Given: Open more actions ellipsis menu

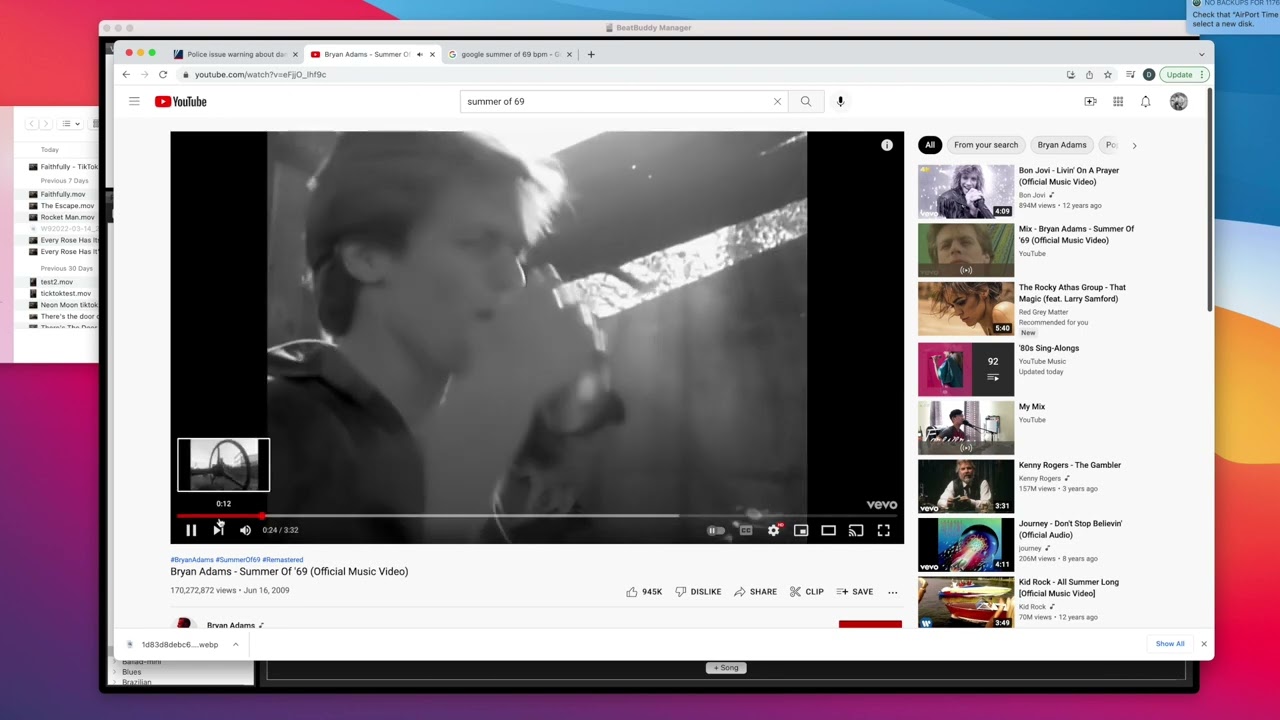Looking at the screenshot, I should [892, 592].
